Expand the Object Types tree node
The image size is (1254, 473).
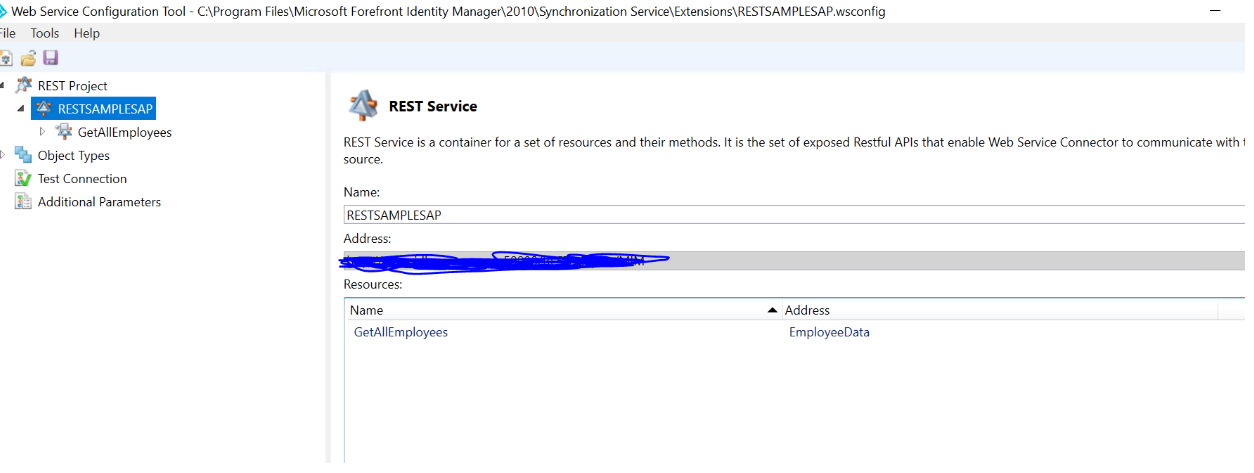point(3,155)
